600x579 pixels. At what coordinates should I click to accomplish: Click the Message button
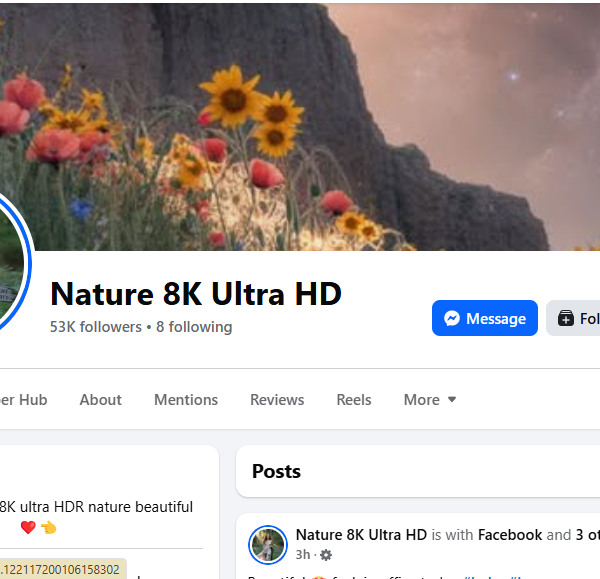click(484, 318)
